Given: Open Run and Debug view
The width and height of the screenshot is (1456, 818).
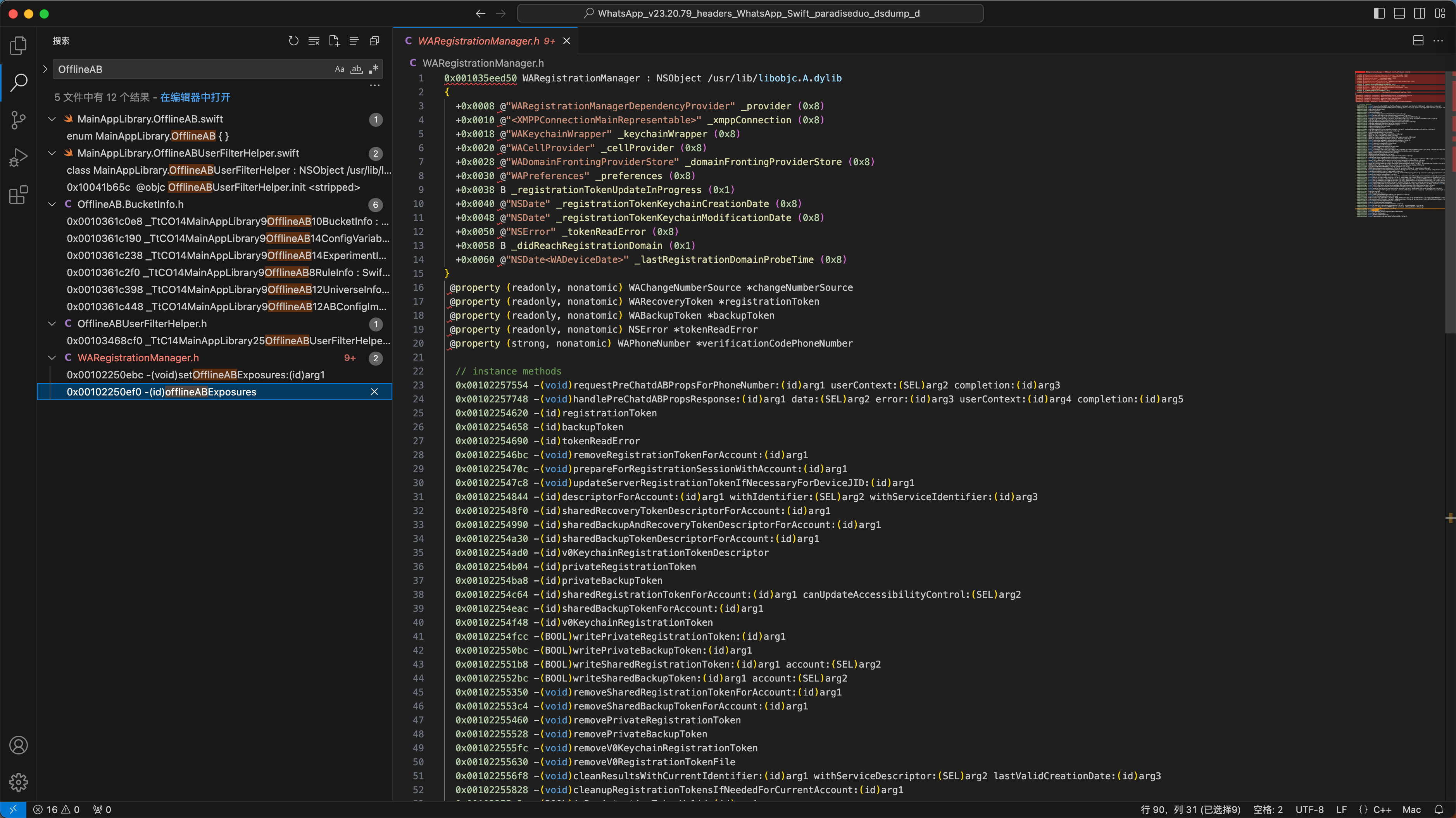Looking at the screenshot, I should point(18,157).
